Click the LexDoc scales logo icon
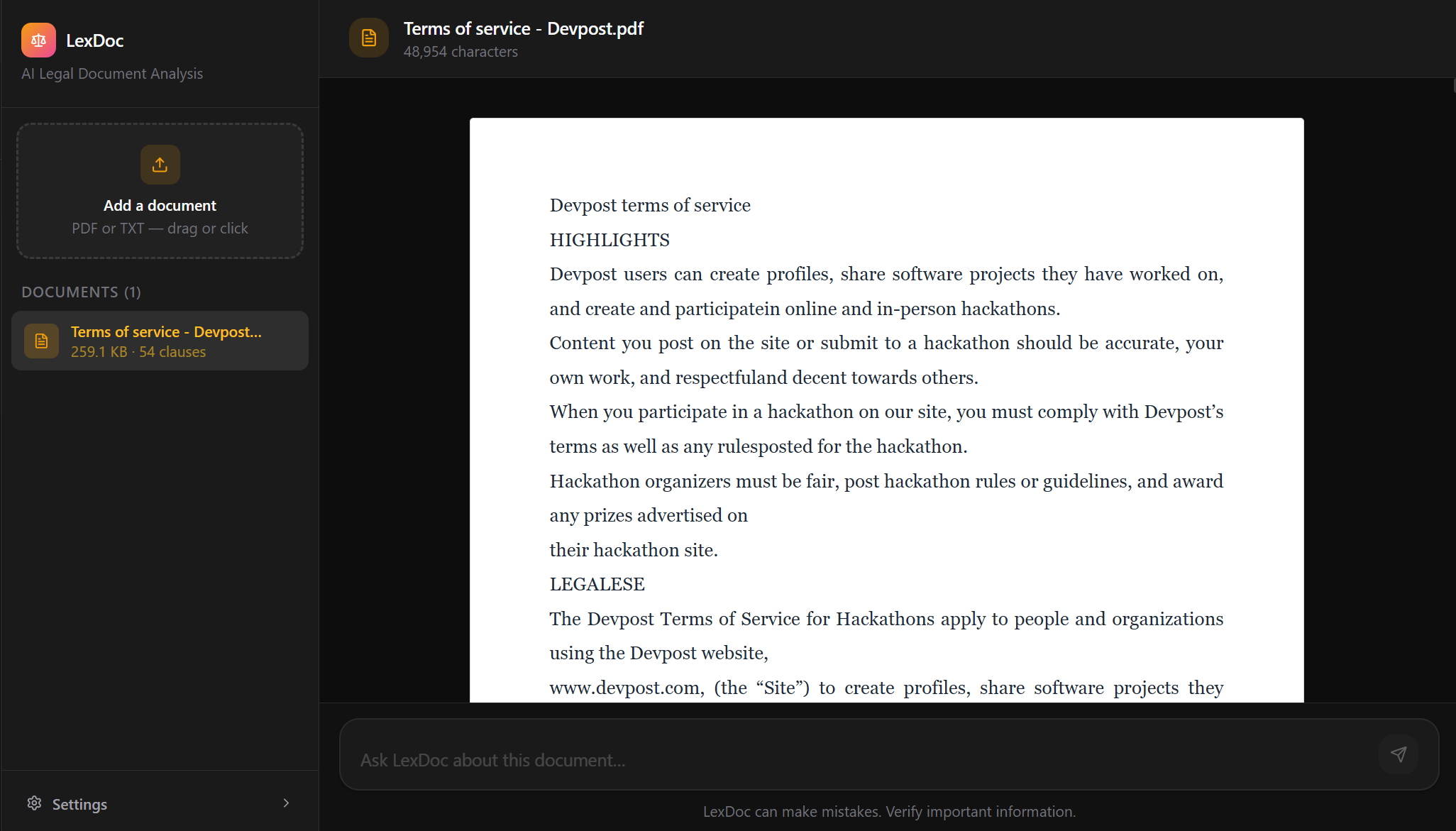This screenshot has height=831, width=1456. pyautogui.click(x=38, y=40)
